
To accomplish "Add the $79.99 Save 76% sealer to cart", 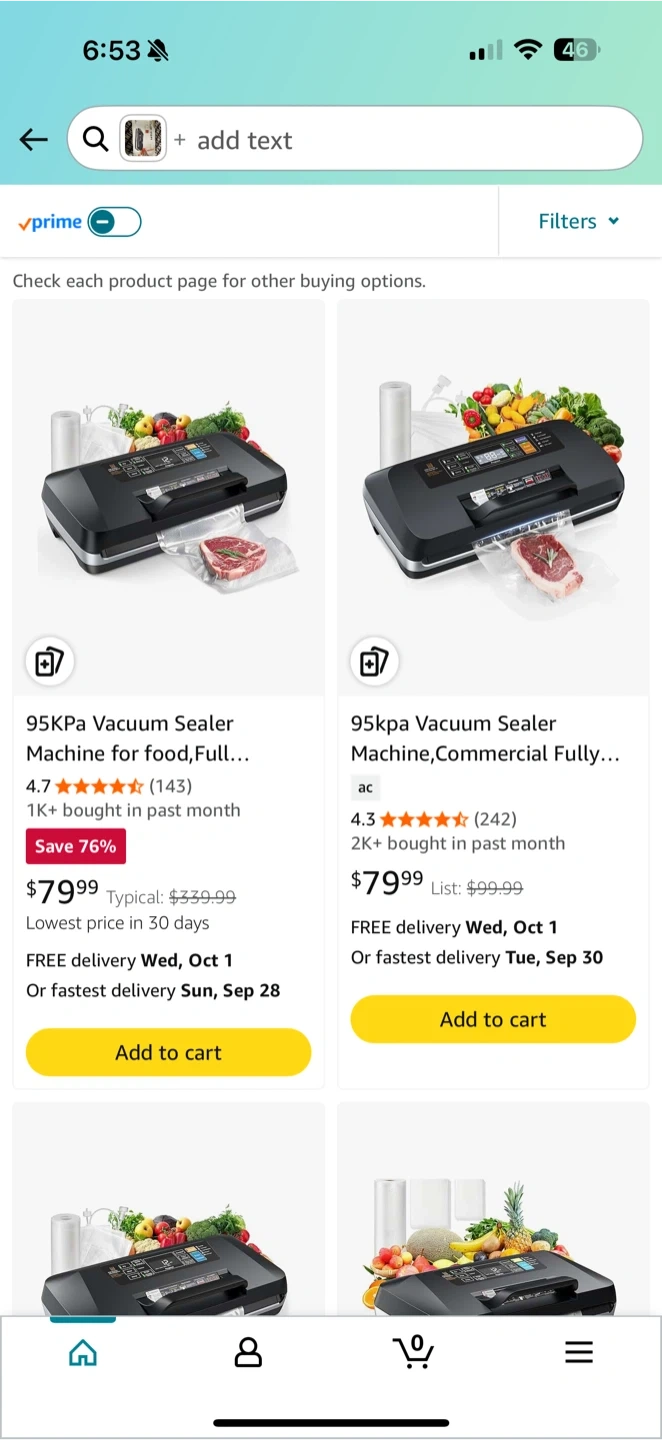I will pyautogui.click(x=168, y=1052).
